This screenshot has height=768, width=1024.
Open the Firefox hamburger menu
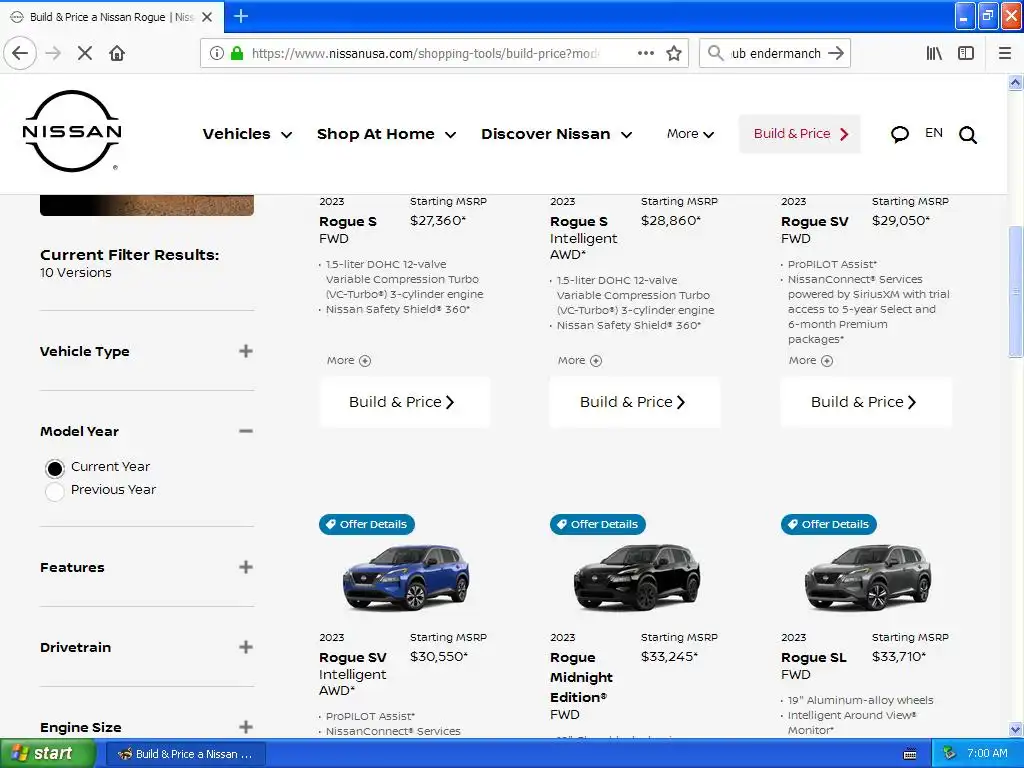click(1004, 53)
